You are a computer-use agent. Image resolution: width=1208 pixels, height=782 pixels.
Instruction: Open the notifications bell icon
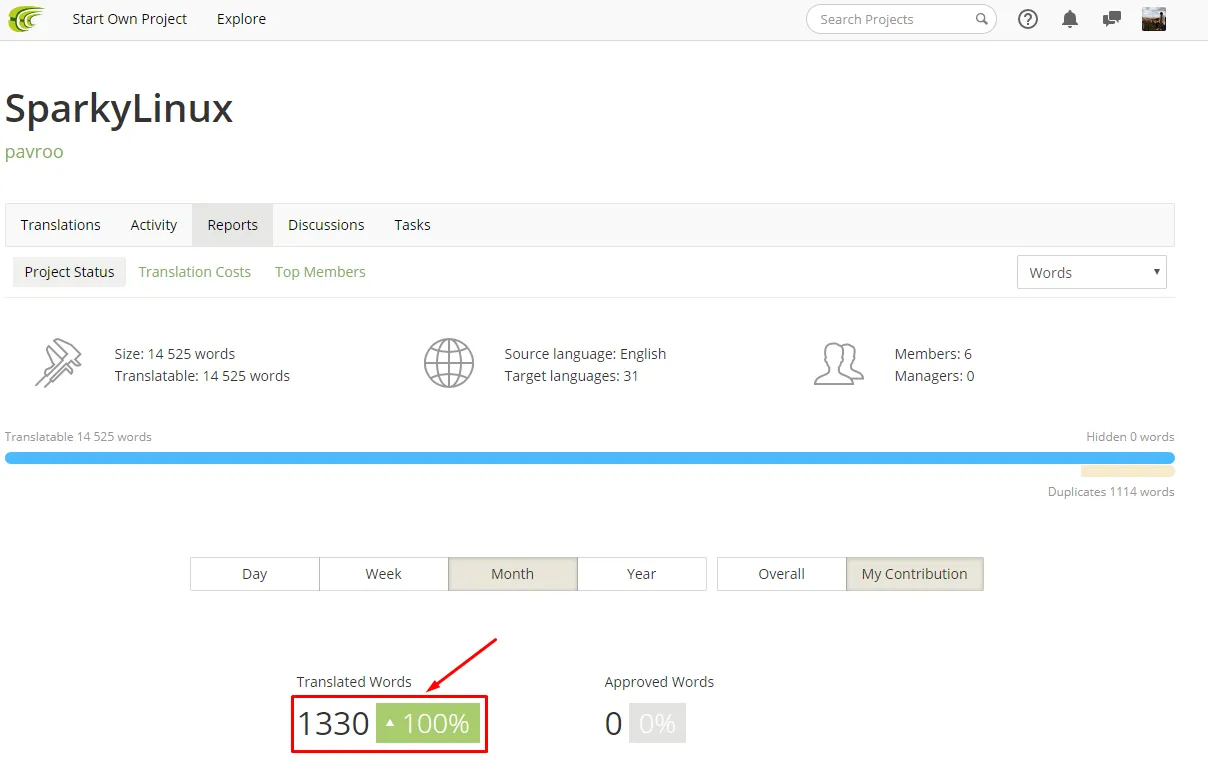1070,19
